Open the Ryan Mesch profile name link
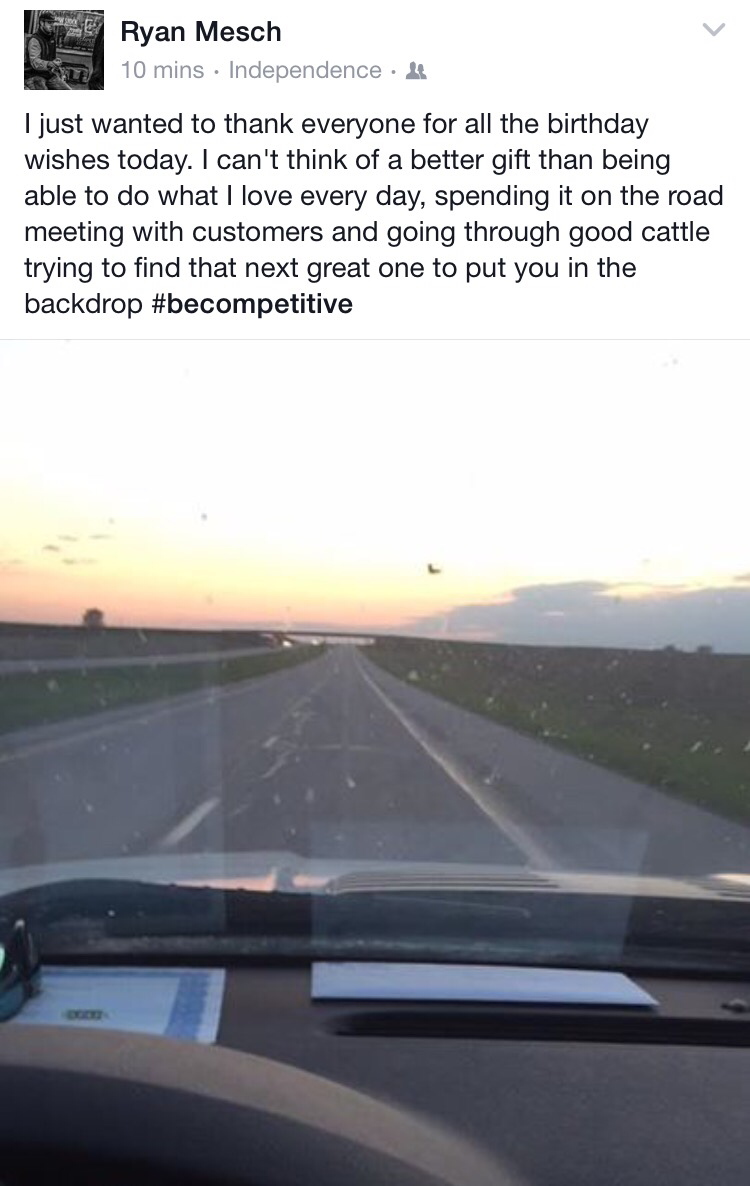The height and width of the screenshot is (1186, 750). tap(201, 32)
